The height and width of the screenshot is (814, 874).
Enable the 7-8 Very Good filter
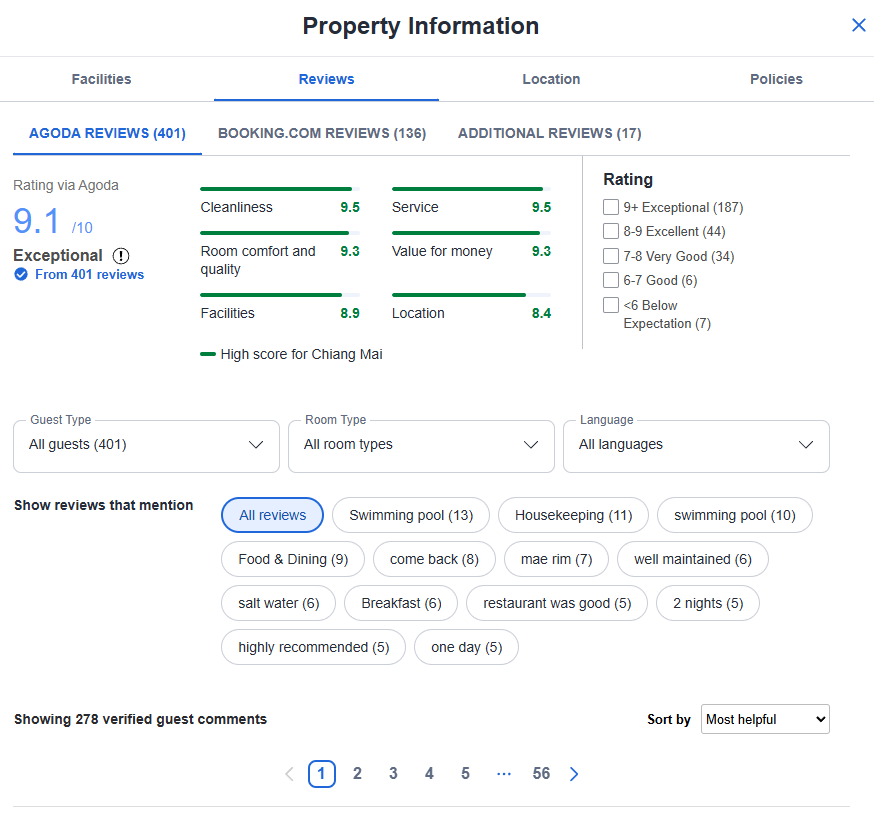[611, 256]
